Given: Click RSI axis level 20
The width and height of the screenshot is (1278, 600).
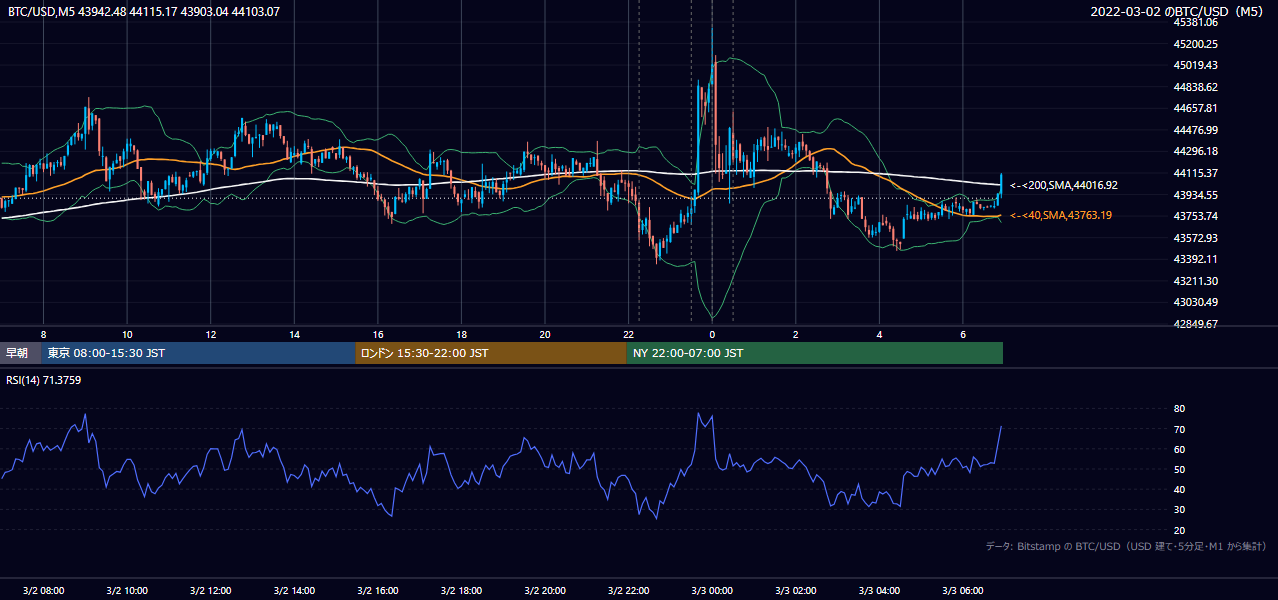Looking at the screenshot, I should click(1179, 530).
